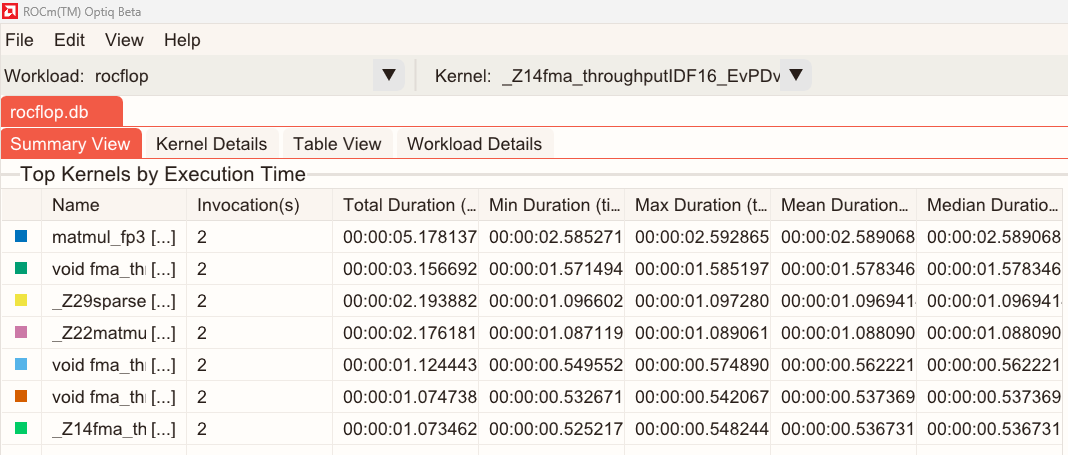This screenshot has width=1068, height=455.
Task: Switch to the Workload Details tab
Action: pos(474,144)
